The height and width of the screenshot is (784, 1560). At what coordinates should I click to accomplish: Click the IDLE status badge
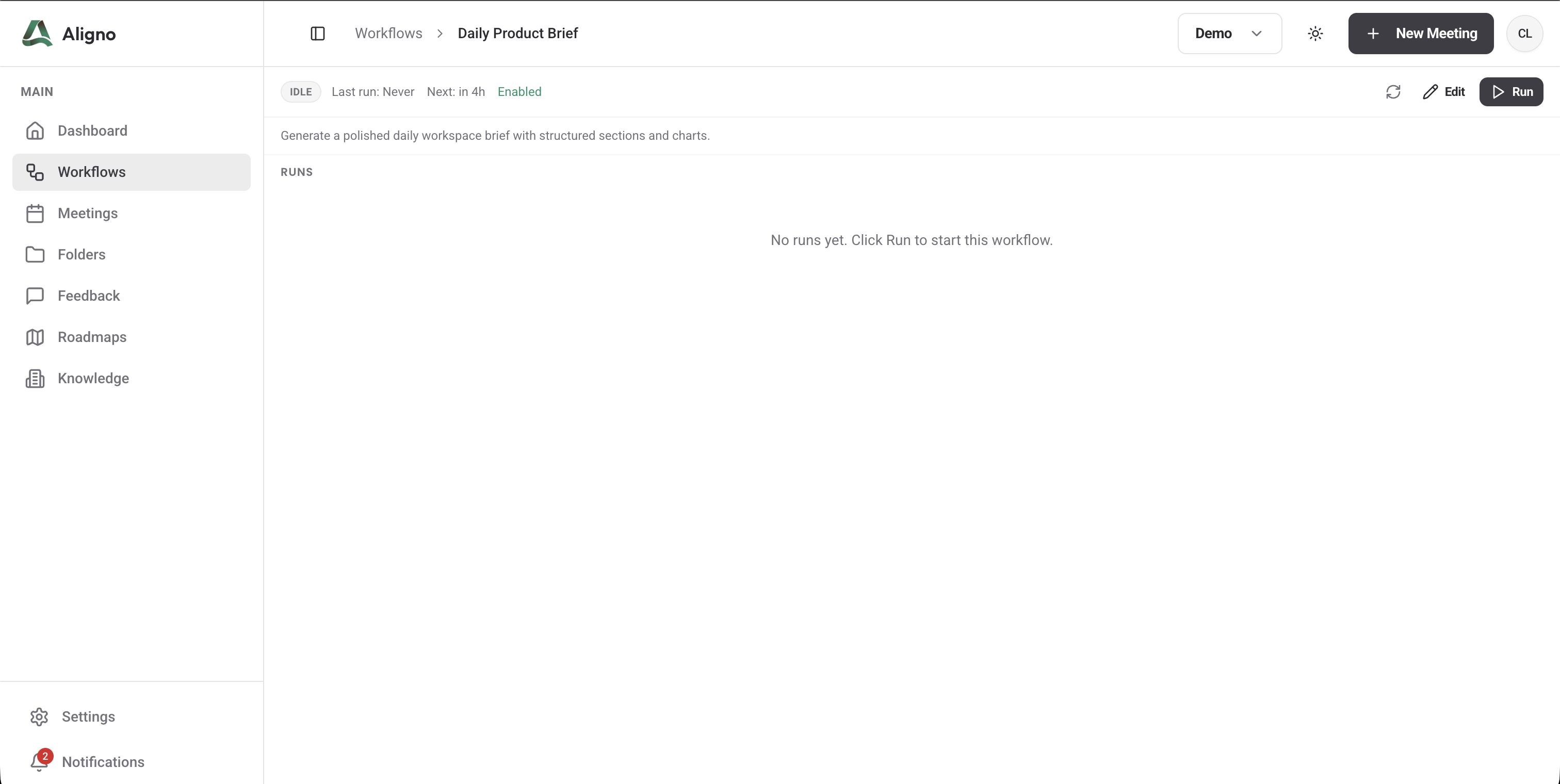click(300, 91)
